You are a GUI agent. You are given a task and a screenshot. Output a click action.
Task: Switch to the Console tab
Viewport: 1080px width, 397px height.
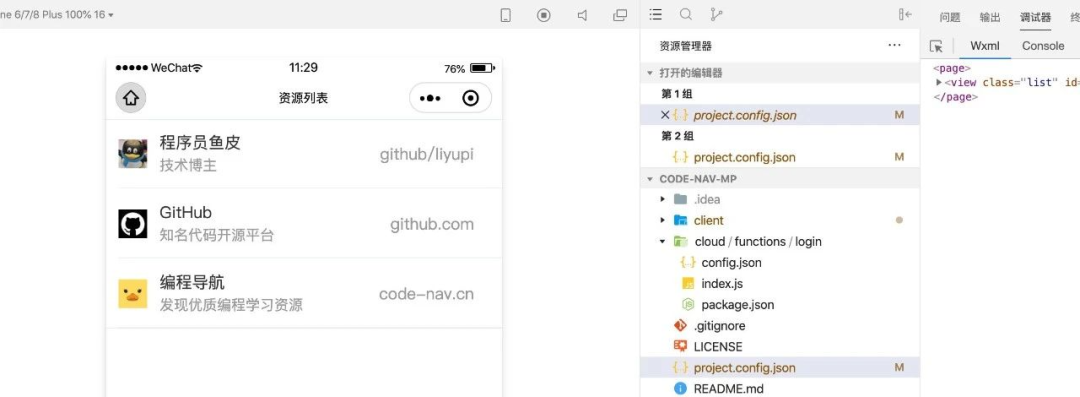click(x=1043, y=46)
